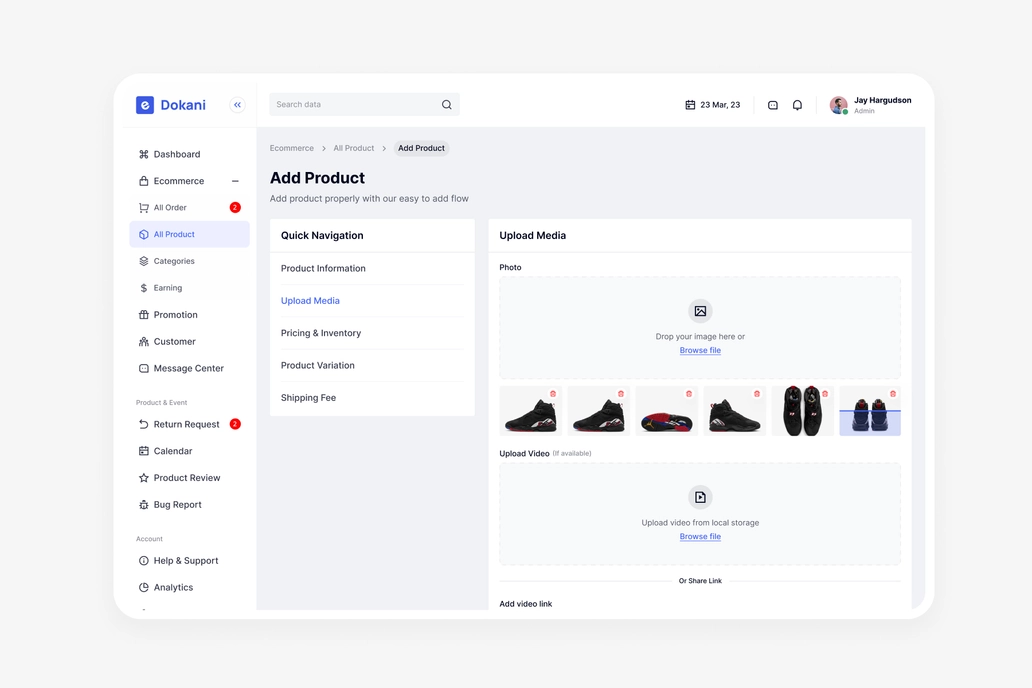The height and width of the screenshot is (688, 1032).
Task: Focus the Search data input field
Action: coord(364,105)
